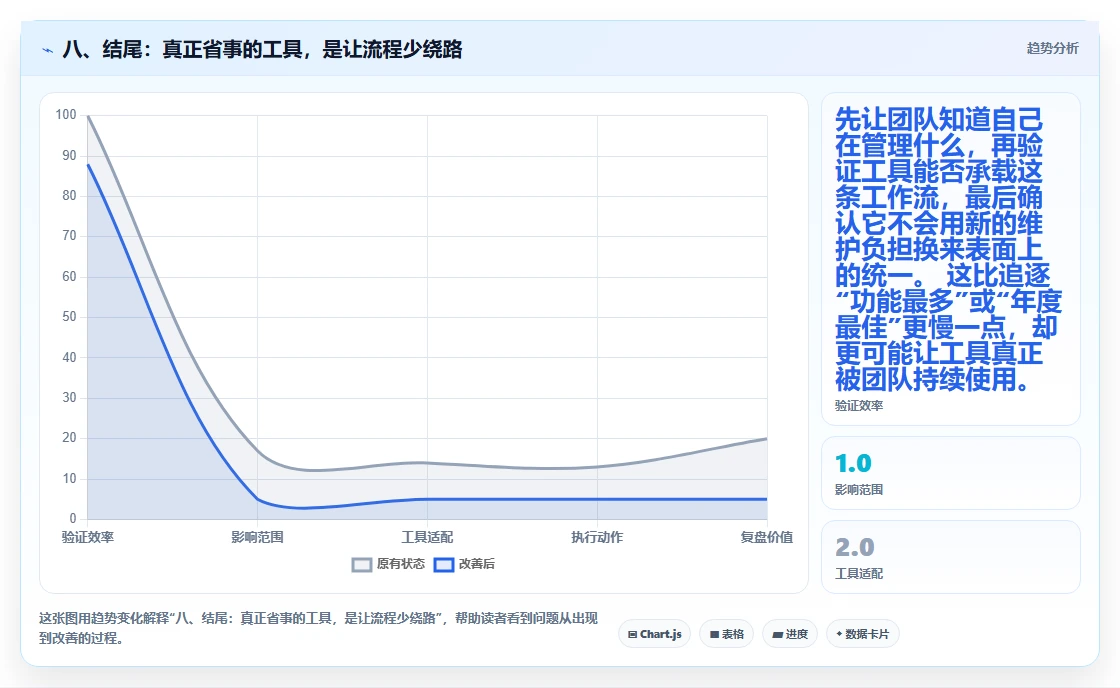
Task: Click the 执行动作 x-axis label
Action: pos(597,537)
